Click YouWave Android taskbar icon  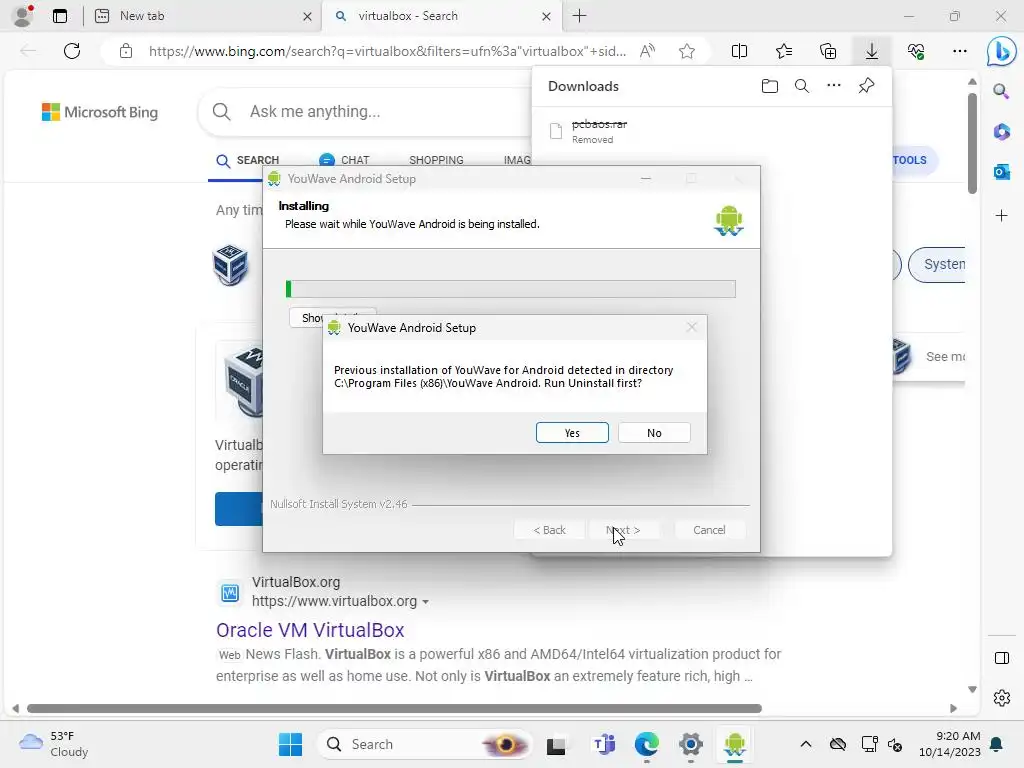click(735, 744)
